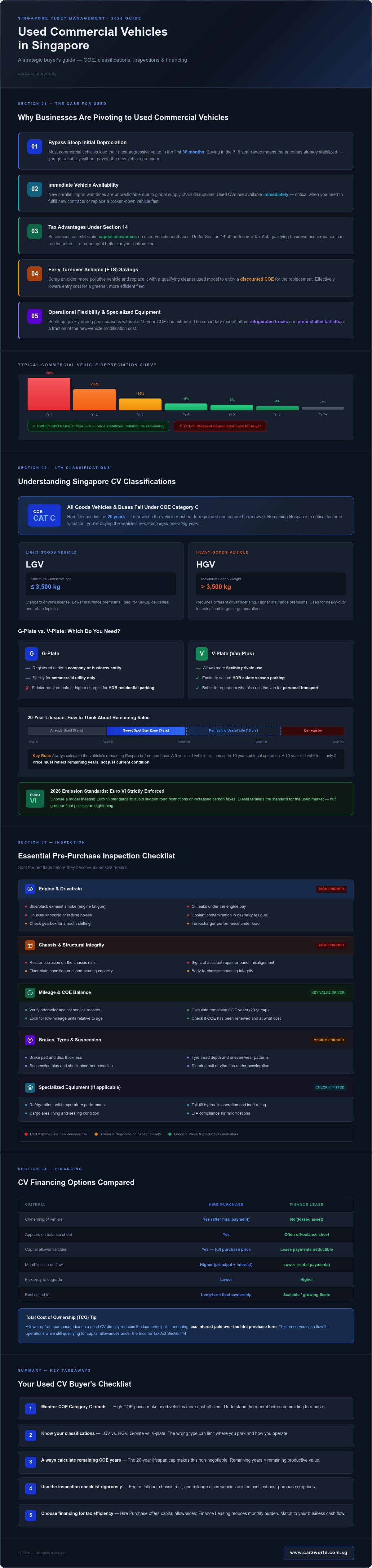Click the 01 Bypass Steep Depreciation badge
372x1568 pixels.
click(35, 146)
